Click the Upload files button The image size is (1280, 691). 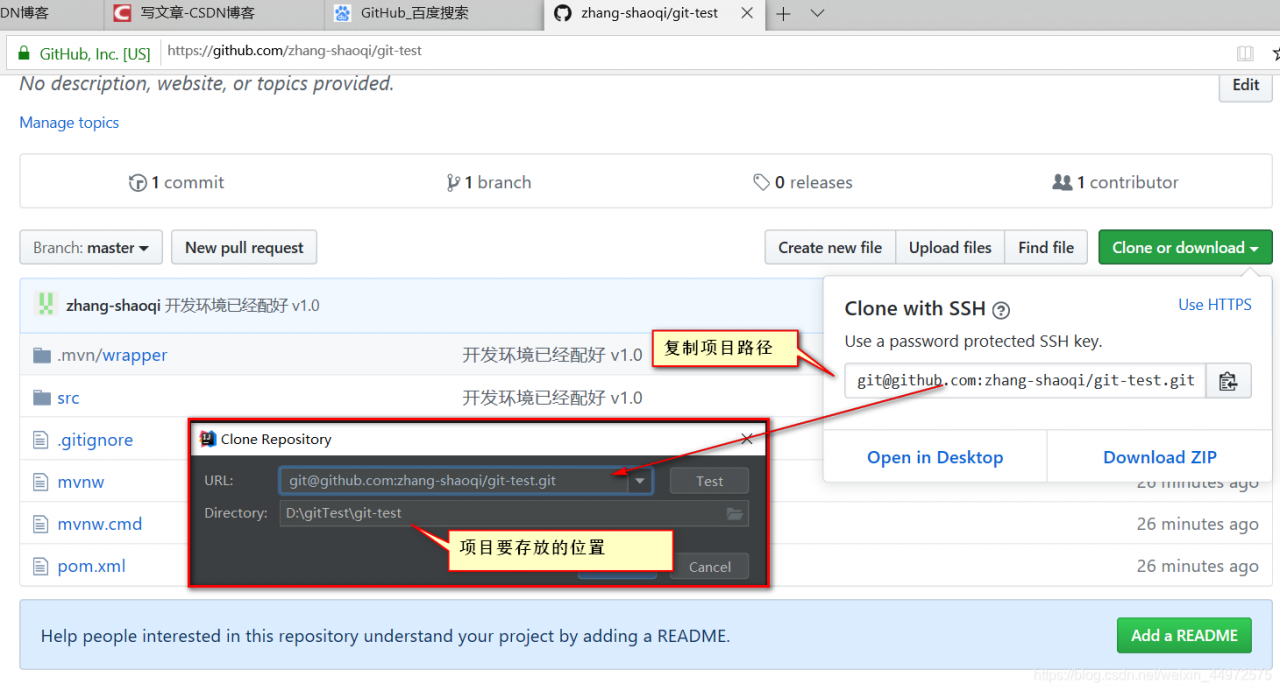click(950, 248)
